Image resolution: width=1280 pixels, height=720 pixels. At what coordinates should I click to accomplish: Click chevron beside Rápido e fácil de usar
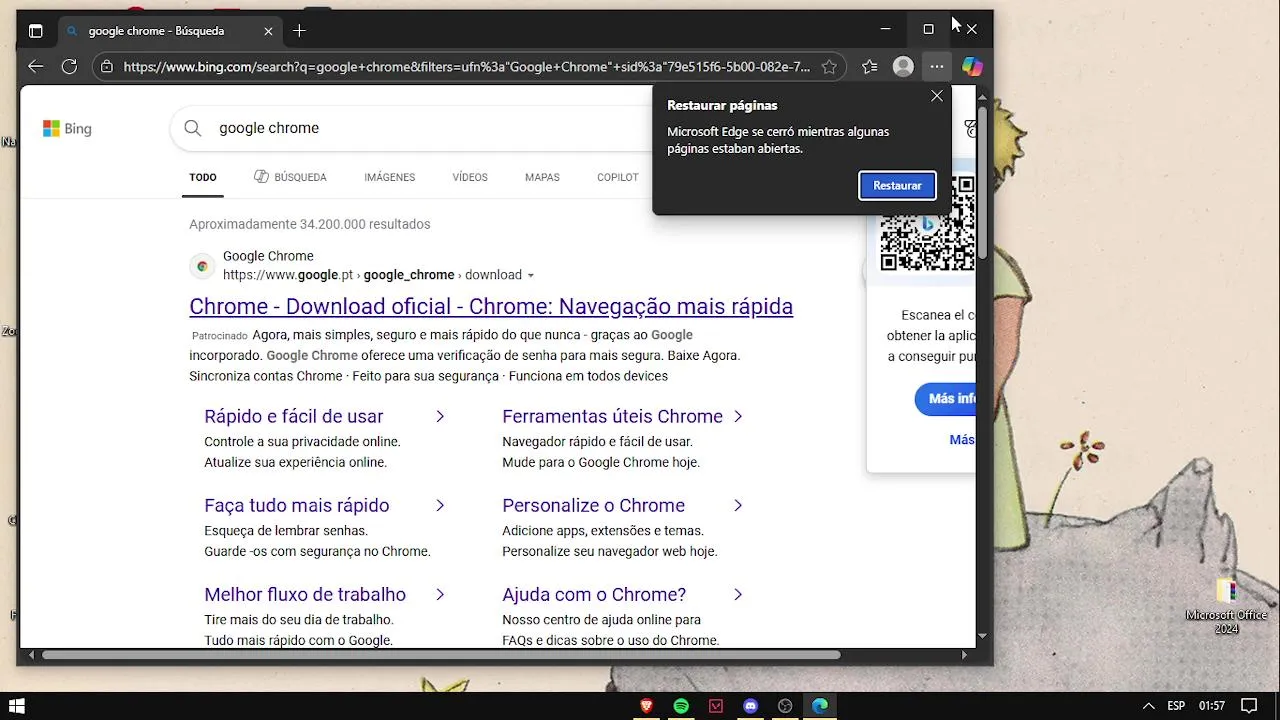pyautogui.click(x=440, y=416)
